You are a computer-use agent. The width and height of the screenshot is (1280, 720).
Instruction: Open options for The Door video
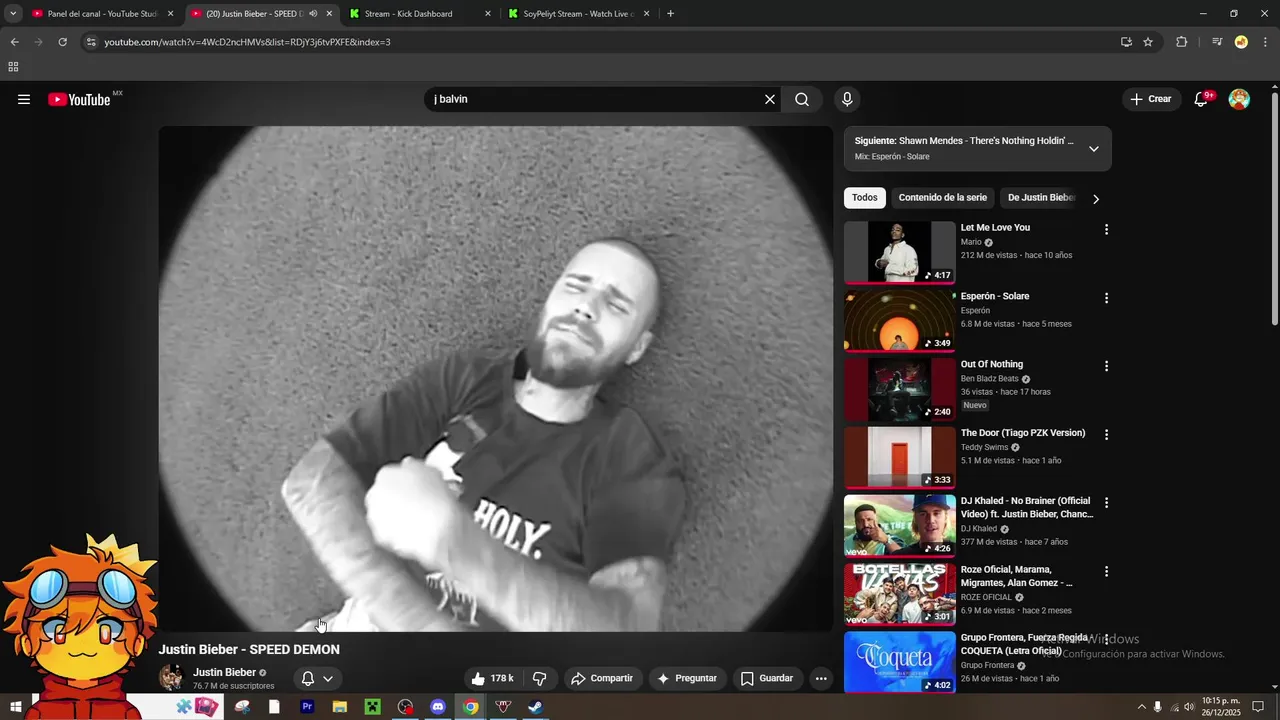(x=1106, y=434)
